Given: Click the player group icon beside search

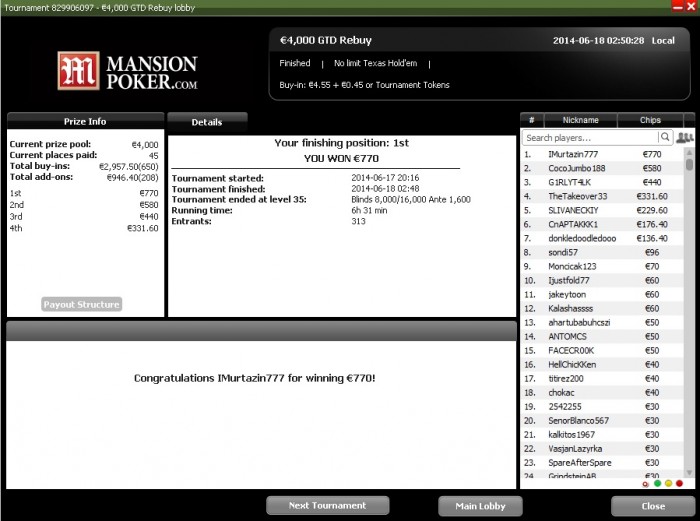Looking at the screenshot, I should 684,138.
